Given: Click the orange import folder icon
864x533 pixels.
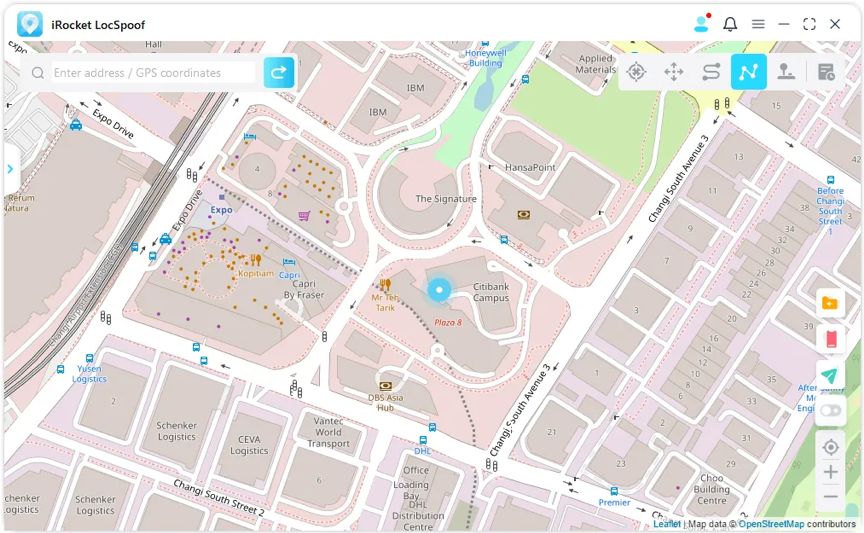Looking at the screenshot, I should coord(830,304).
